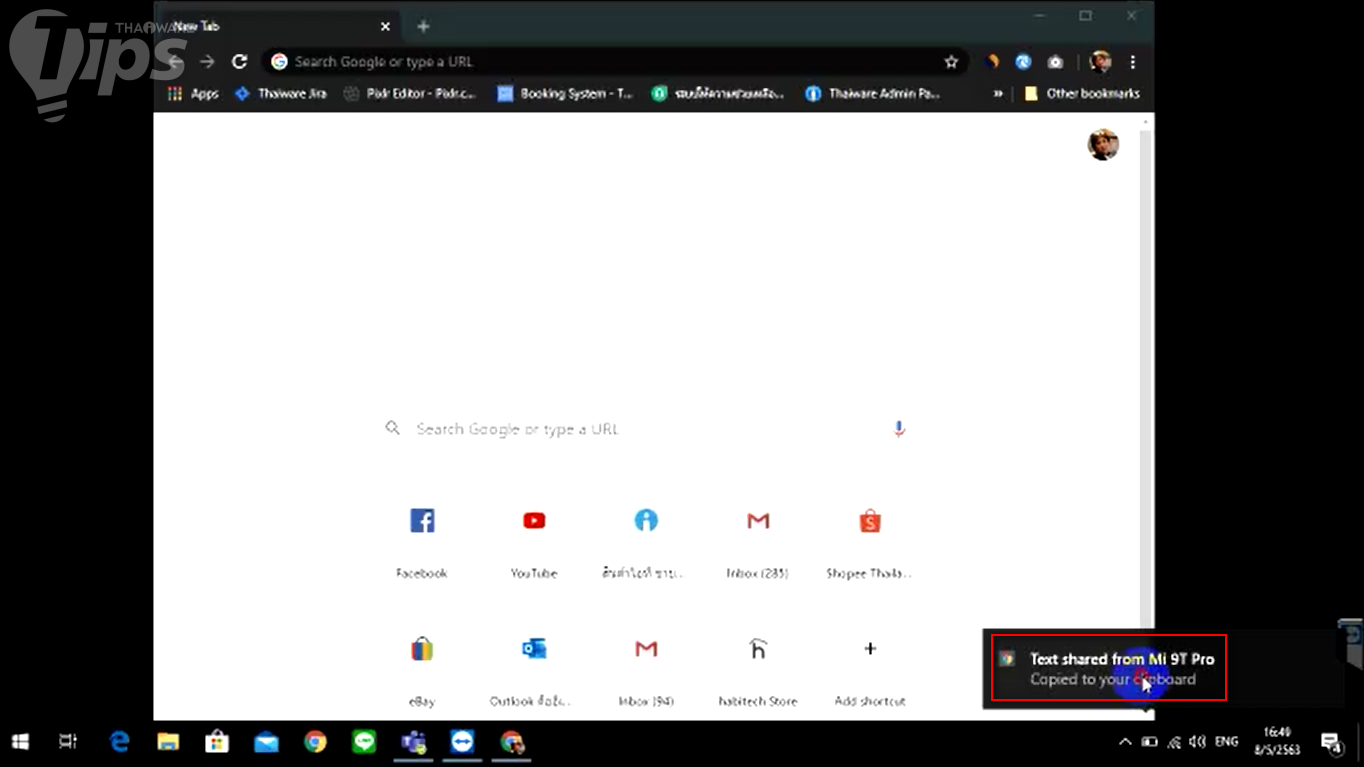This screenshot has width=1364, height=767.
Task: Open the 'Text shared from Mi 9T Pro' notification
Action: coord(1109,668)
